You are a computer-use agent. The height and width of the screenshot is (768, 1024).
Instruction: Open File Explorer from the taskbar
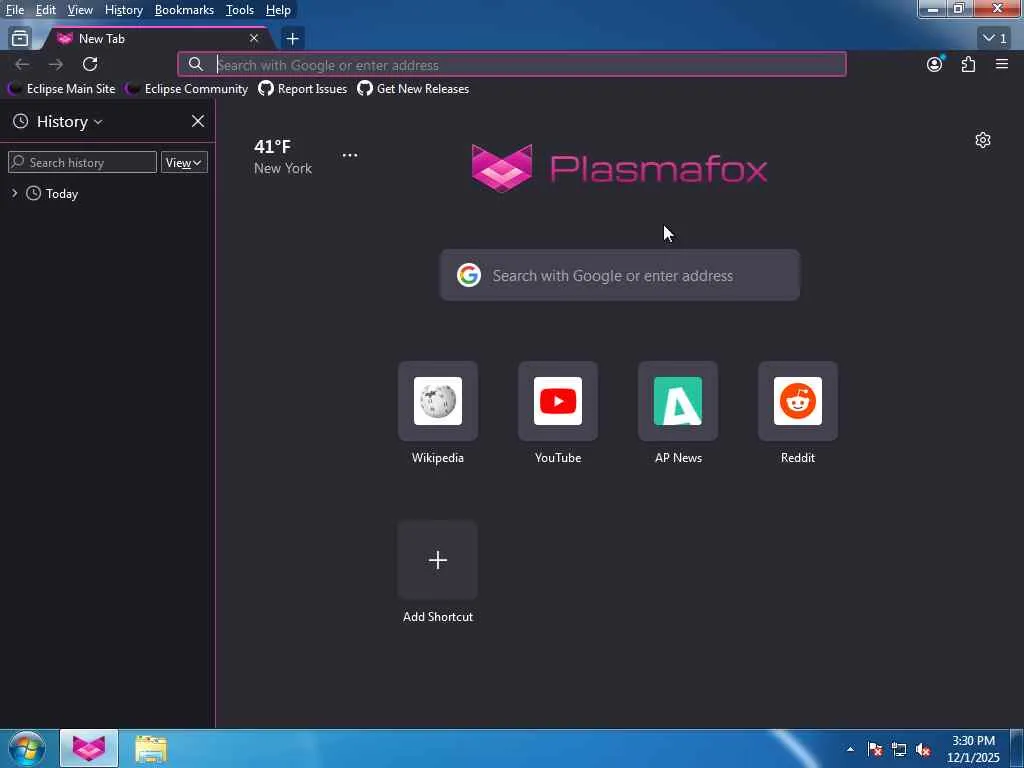click(151, 749)
